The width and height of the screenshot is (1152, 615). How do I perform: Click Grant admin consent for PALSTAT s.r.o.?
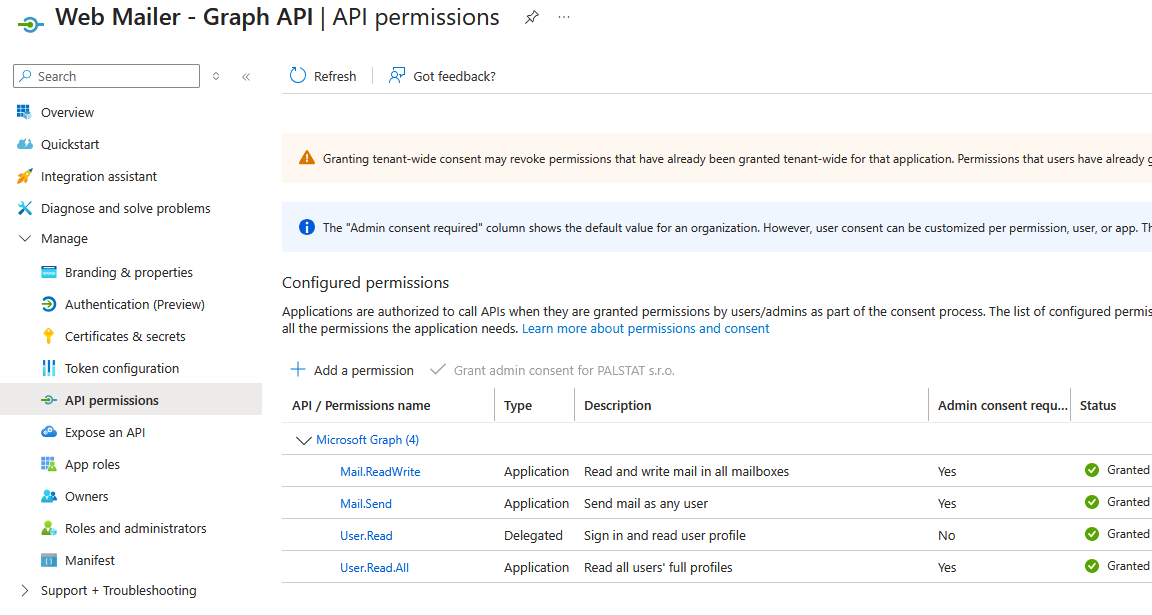(552, 370)
